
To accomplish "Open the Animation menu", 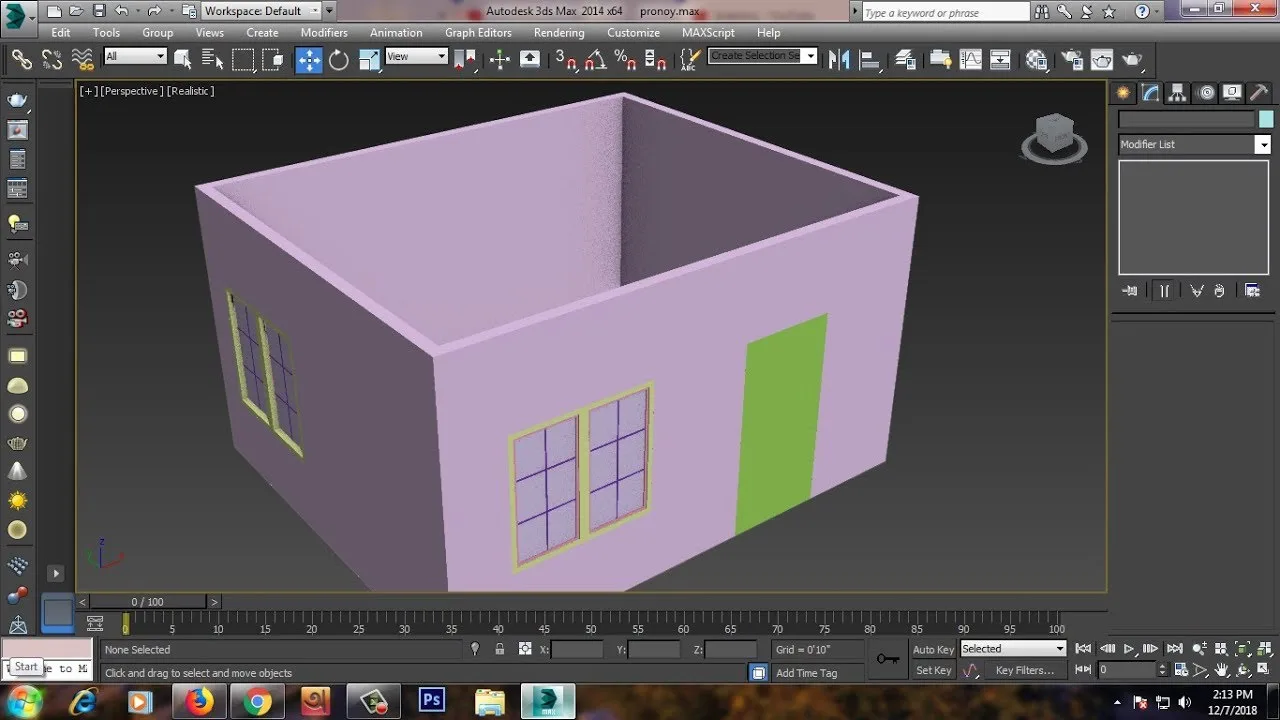I will [x=396, y=33].
